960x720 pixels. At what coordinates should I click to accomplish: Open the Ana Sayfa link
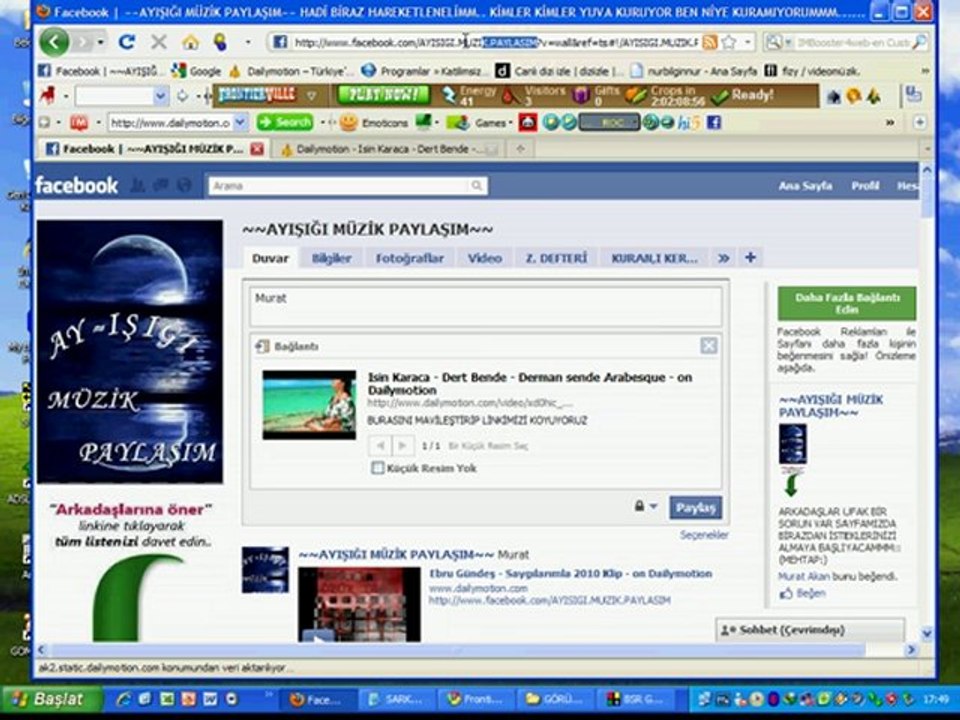point(805,186)
